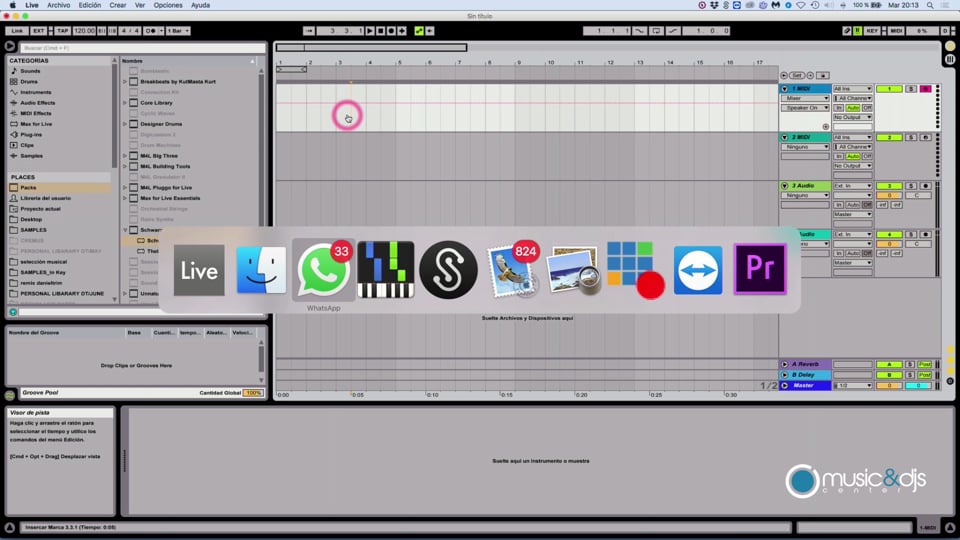Open Spotlight search in menu bar

[929, 5]
